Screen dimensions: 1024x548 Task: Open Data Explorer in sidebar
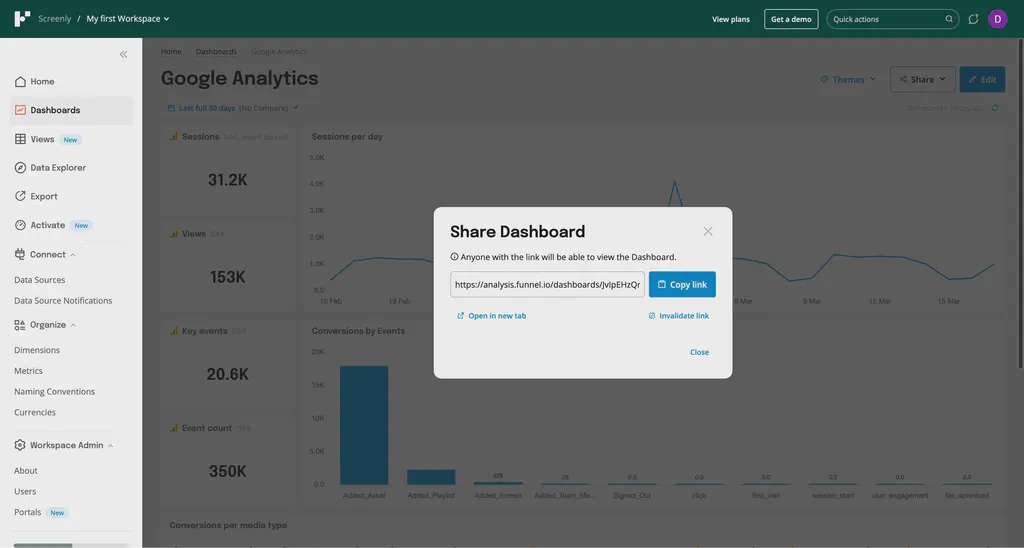coord(72,168)
